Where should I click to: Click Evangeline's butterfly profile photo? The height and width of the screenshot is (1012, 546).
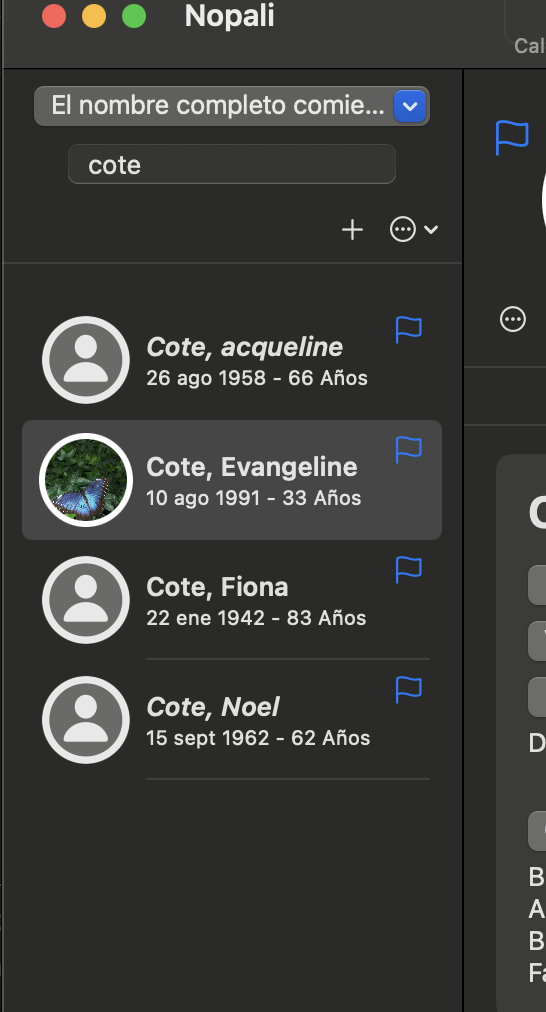[x=86, y=480]
